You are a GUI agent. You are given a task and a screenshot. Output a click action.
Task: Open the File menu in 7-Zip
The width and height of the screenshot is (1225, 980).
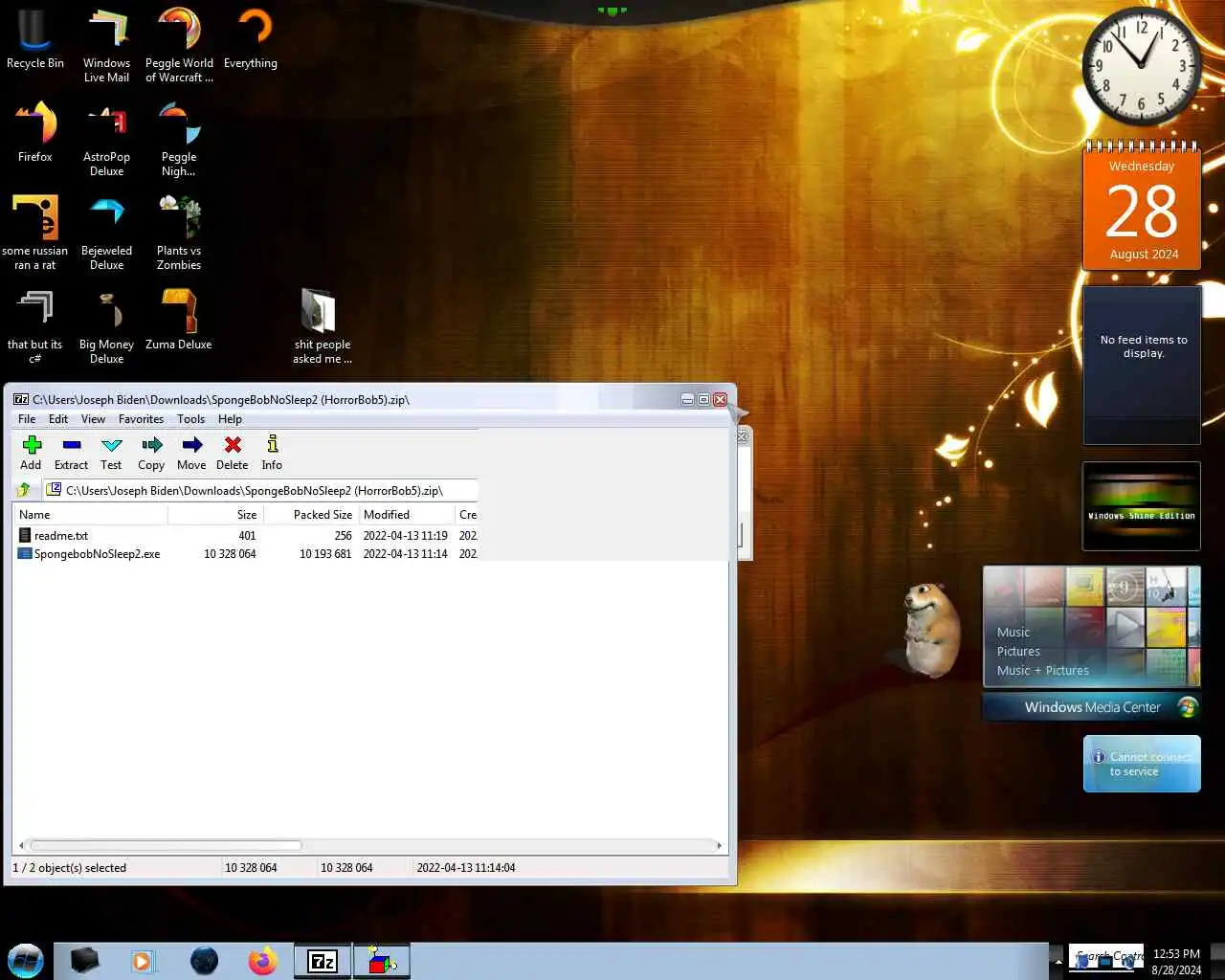pyautogui.click(x=27, y=419)
